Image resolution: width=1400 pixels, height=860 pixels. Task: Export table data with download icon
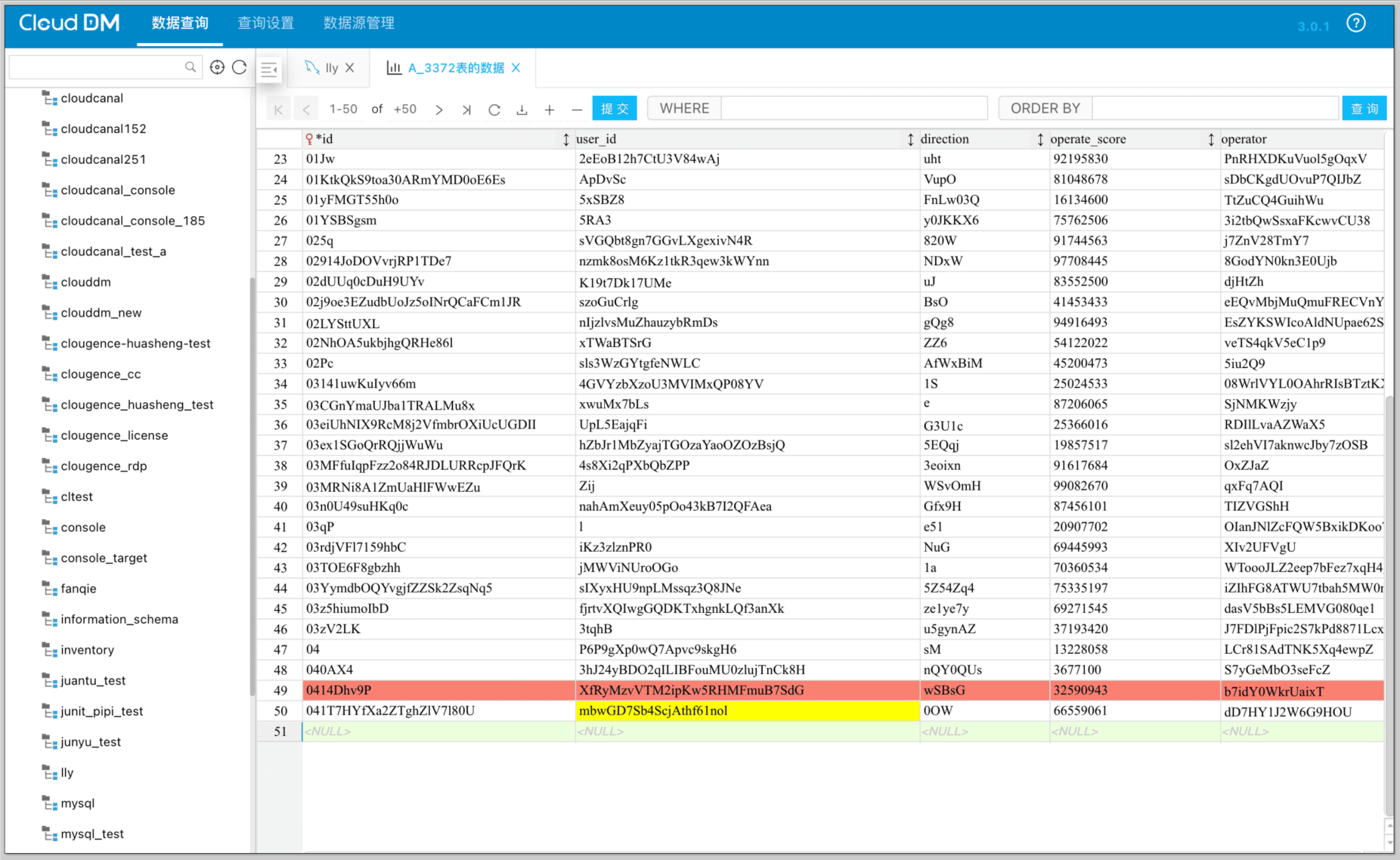522,110
